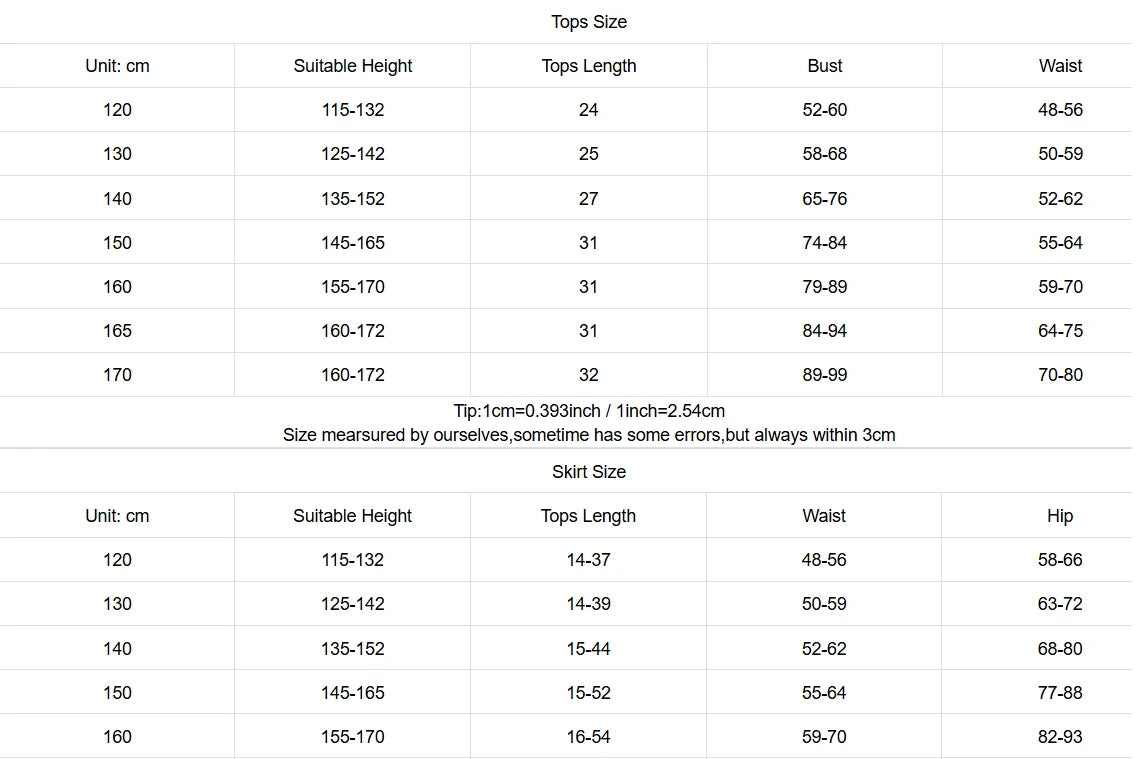The width and height of the screenshot is (1139, 759).
Task: Click skirt length cell 15-44
Action: coord(589,649)
